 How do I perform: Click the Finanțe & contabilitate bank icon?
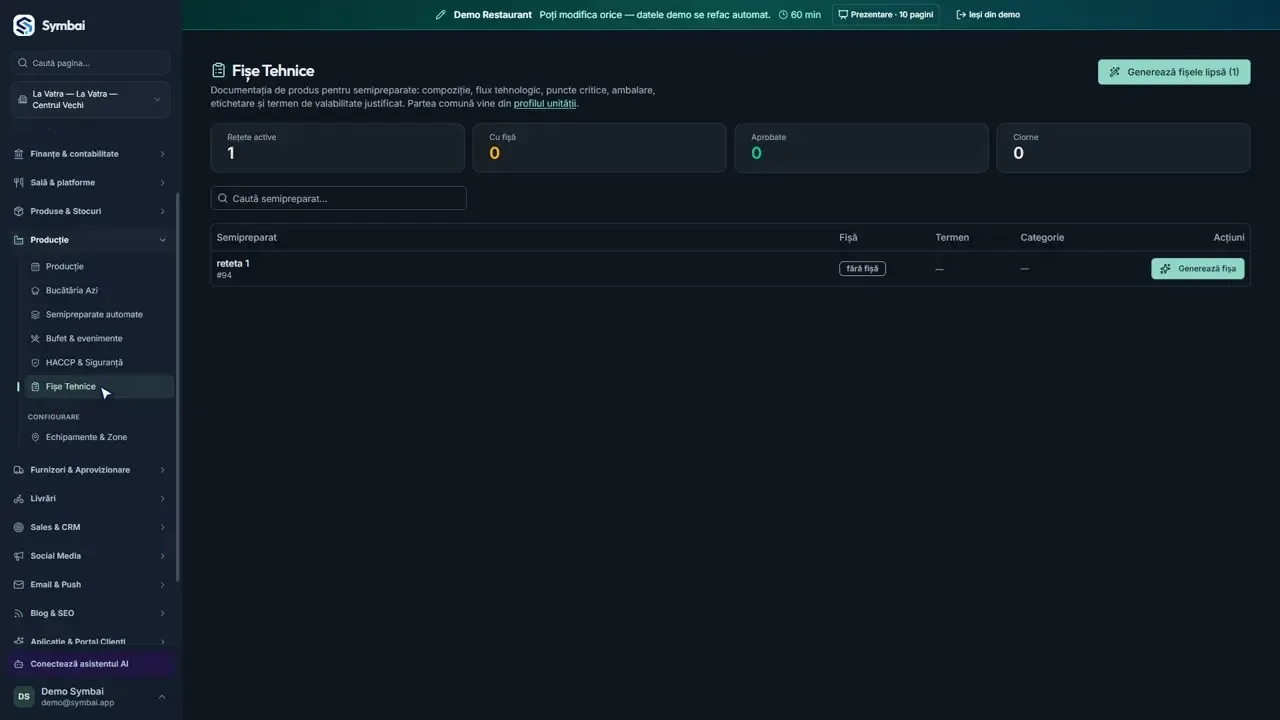pos(19,154)
